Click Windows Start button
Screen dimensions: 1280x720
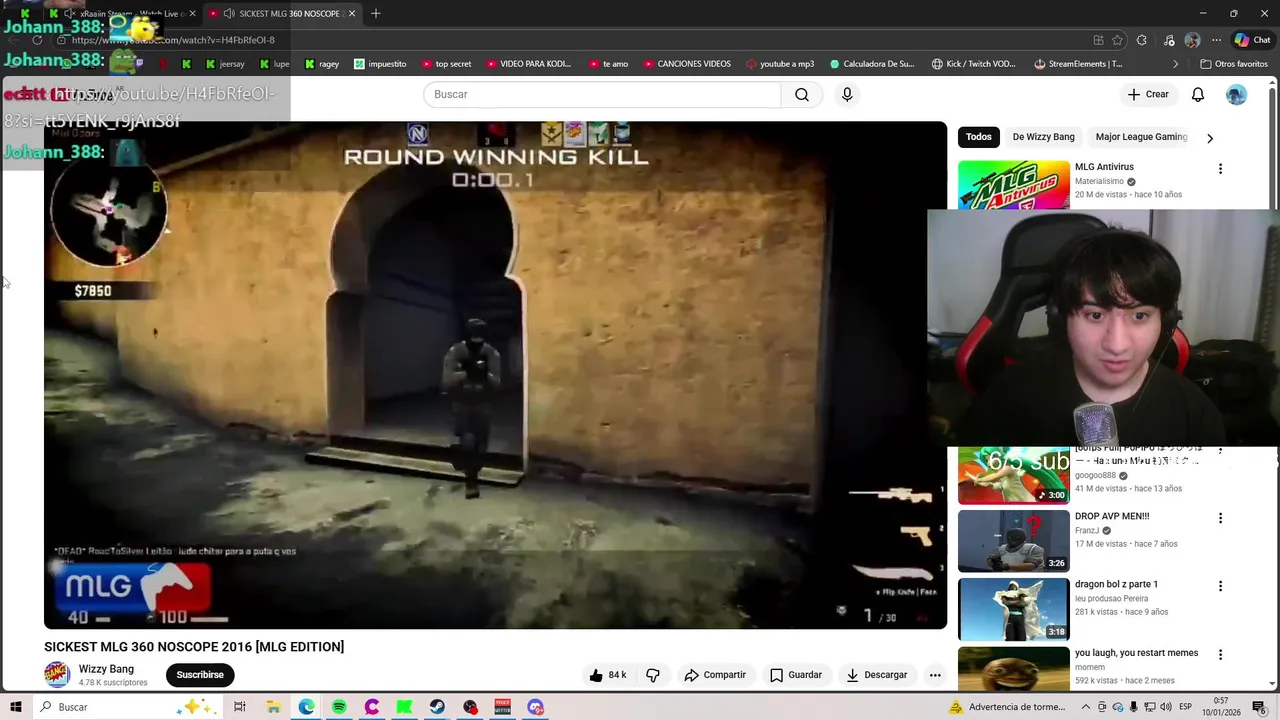(x=16, y=707)
